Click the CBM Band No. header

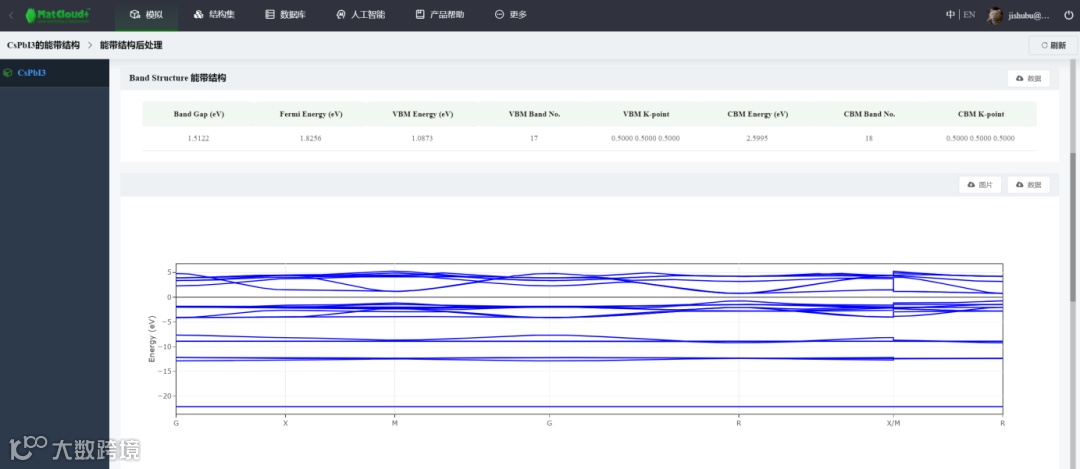pyautogui.click(x=869, y=114)
